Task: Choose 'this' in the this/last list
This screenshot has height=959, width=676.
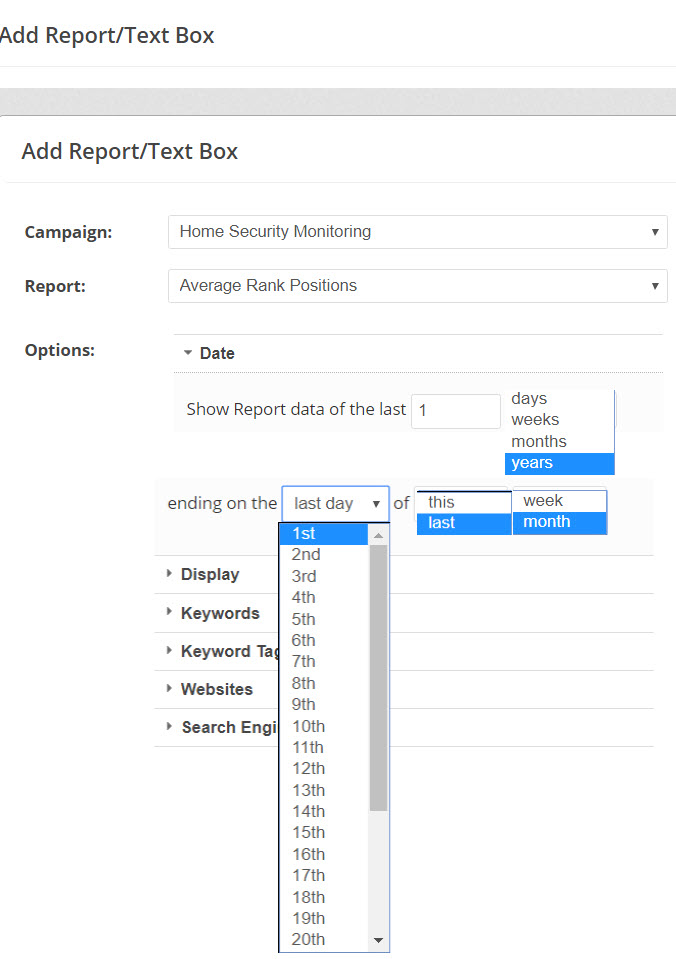Action: (441, 502)
